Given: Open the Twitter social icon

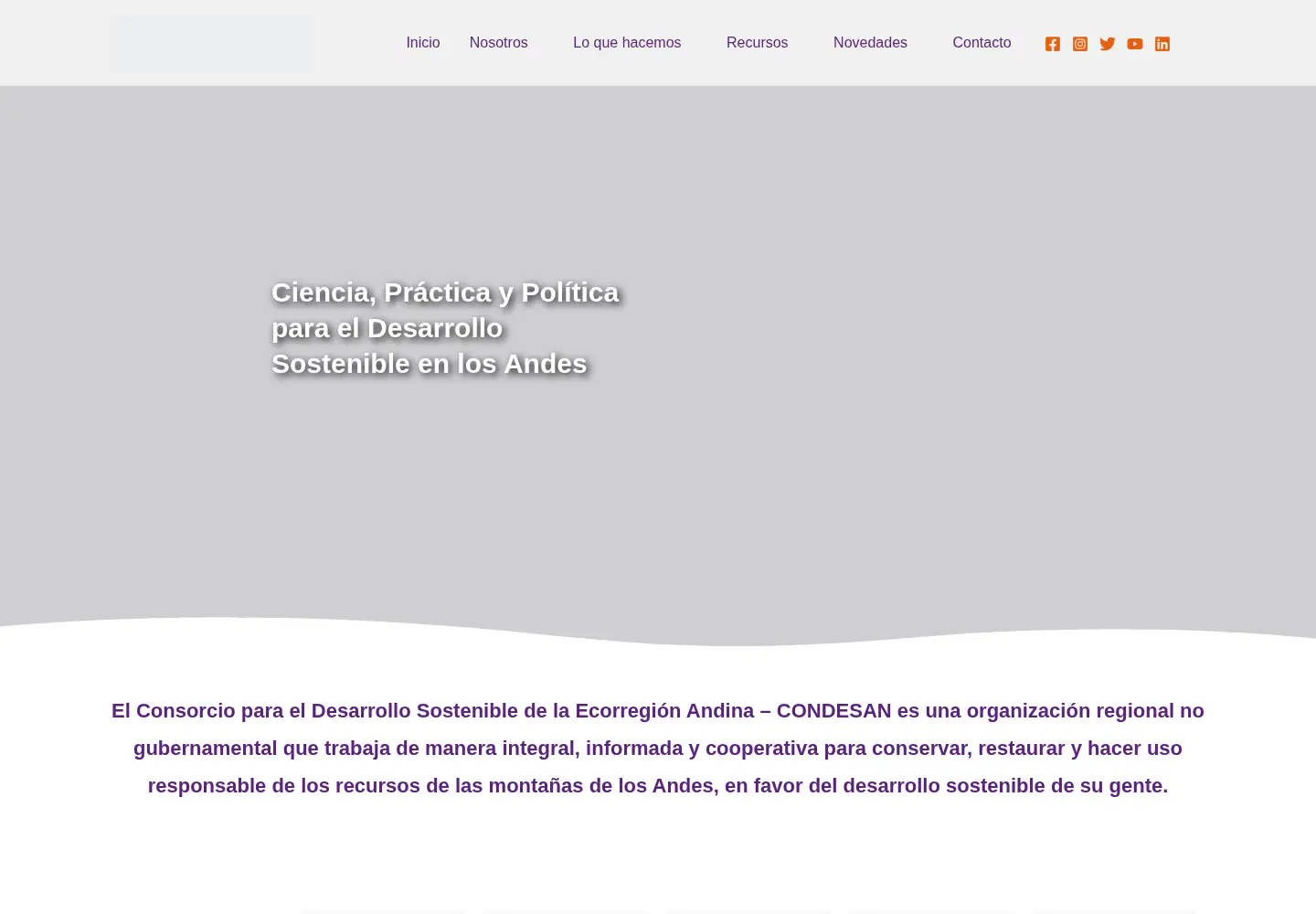Looking at the screenshot, I should tap(1108, 44).
